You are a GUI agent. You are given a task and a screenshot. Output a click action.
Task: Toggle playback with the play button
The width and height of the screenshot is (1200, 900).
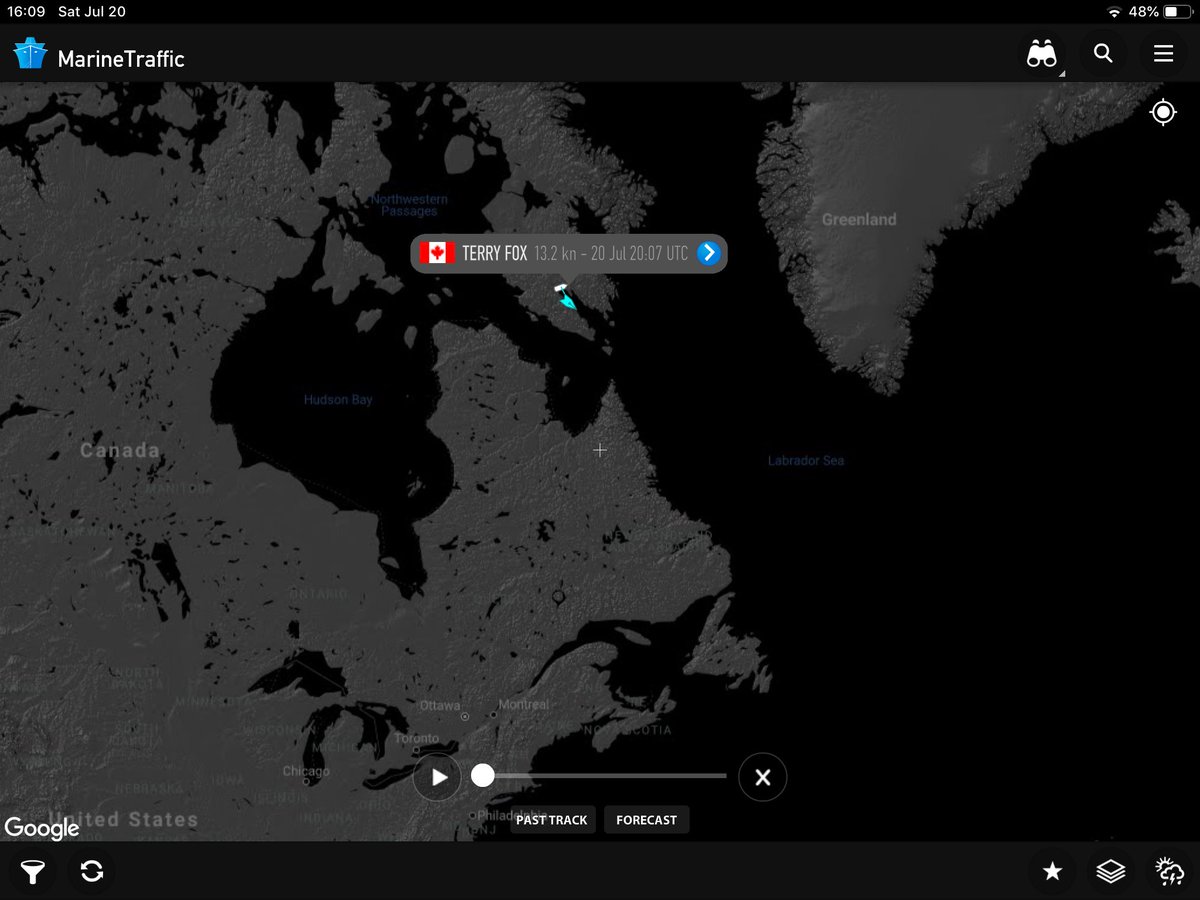(x=437, y=776)
